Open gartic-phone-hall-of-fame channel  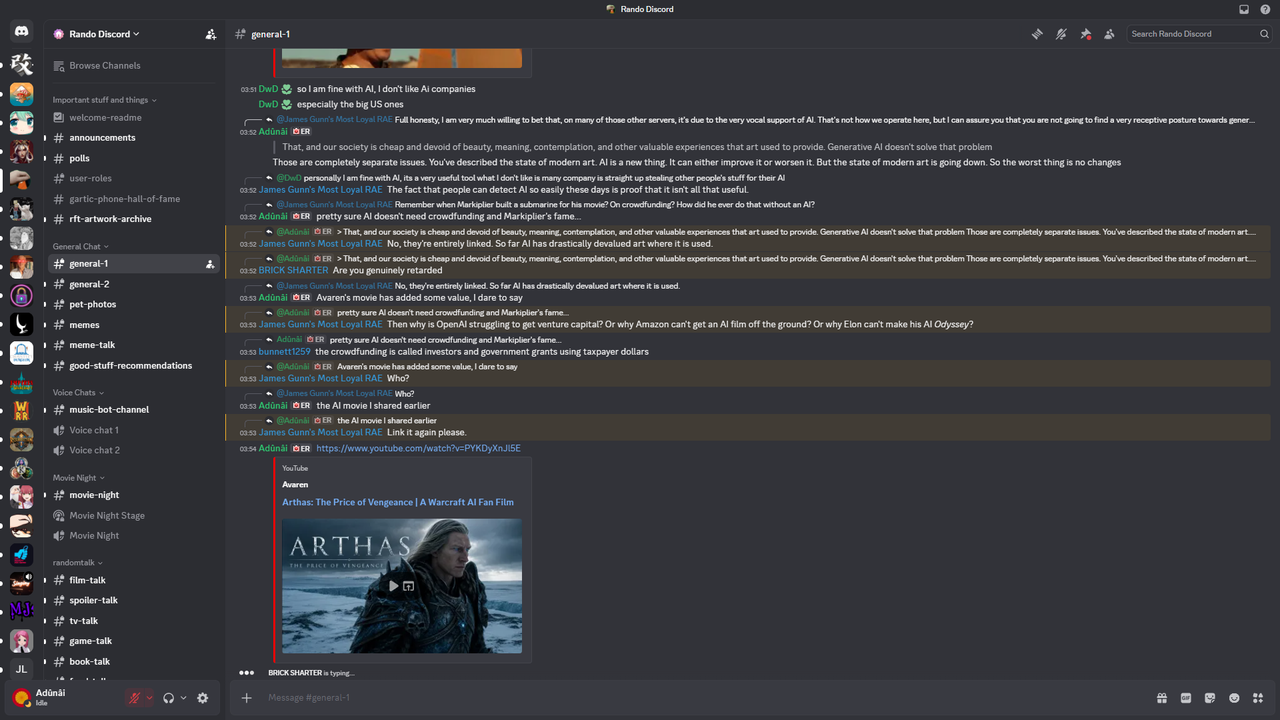(x=133, y=199)
